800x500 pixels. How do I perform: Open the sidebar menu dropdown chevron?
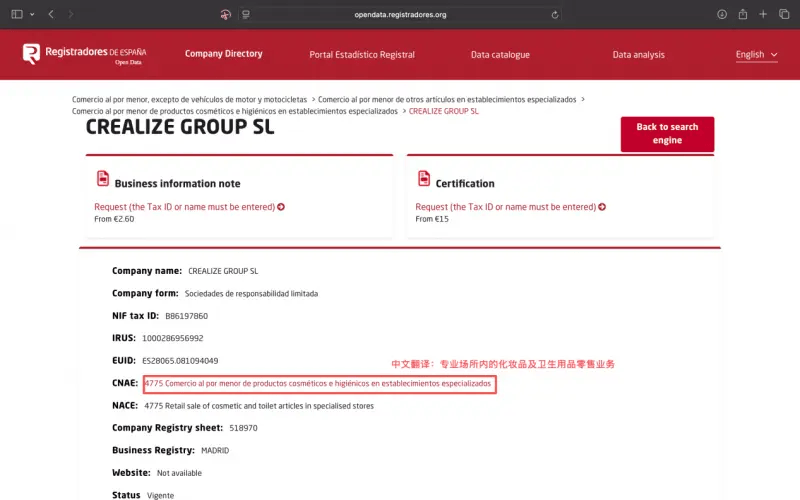(32, 14)
